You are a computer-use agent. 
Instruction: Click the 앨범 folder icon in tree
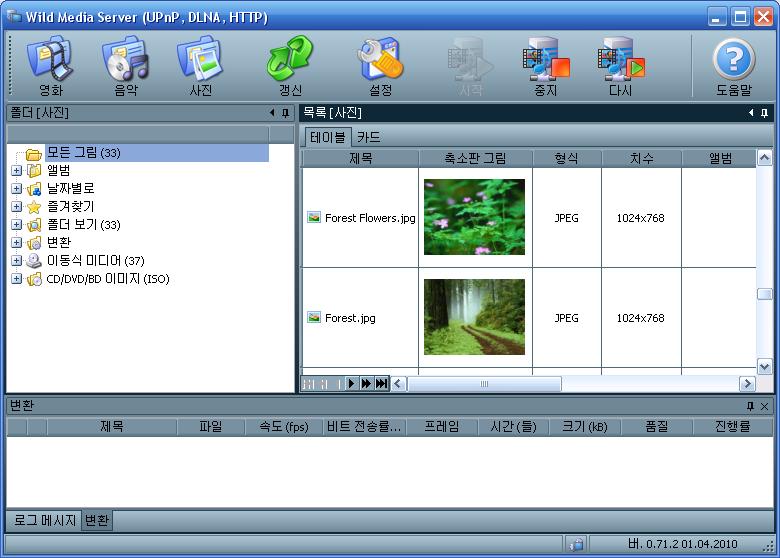coord(34,171)
